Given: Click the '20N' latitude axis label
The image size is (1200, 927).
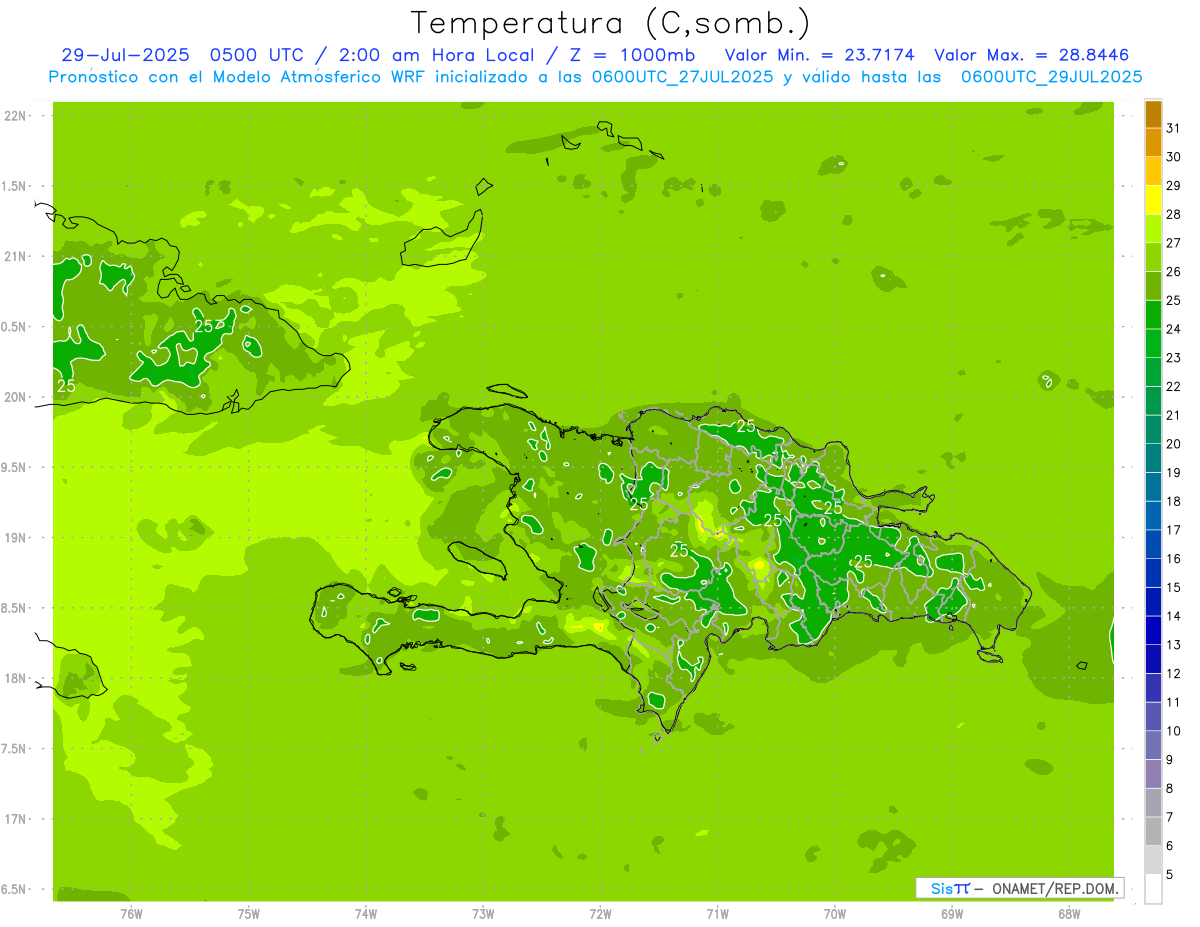Looking at the screenshot, I should click(15, 397).
